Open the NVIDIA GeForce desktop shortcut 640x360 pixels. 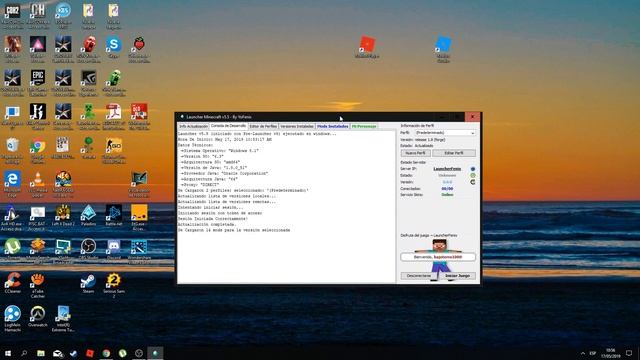pyautogui.click(x=89, y=83)
